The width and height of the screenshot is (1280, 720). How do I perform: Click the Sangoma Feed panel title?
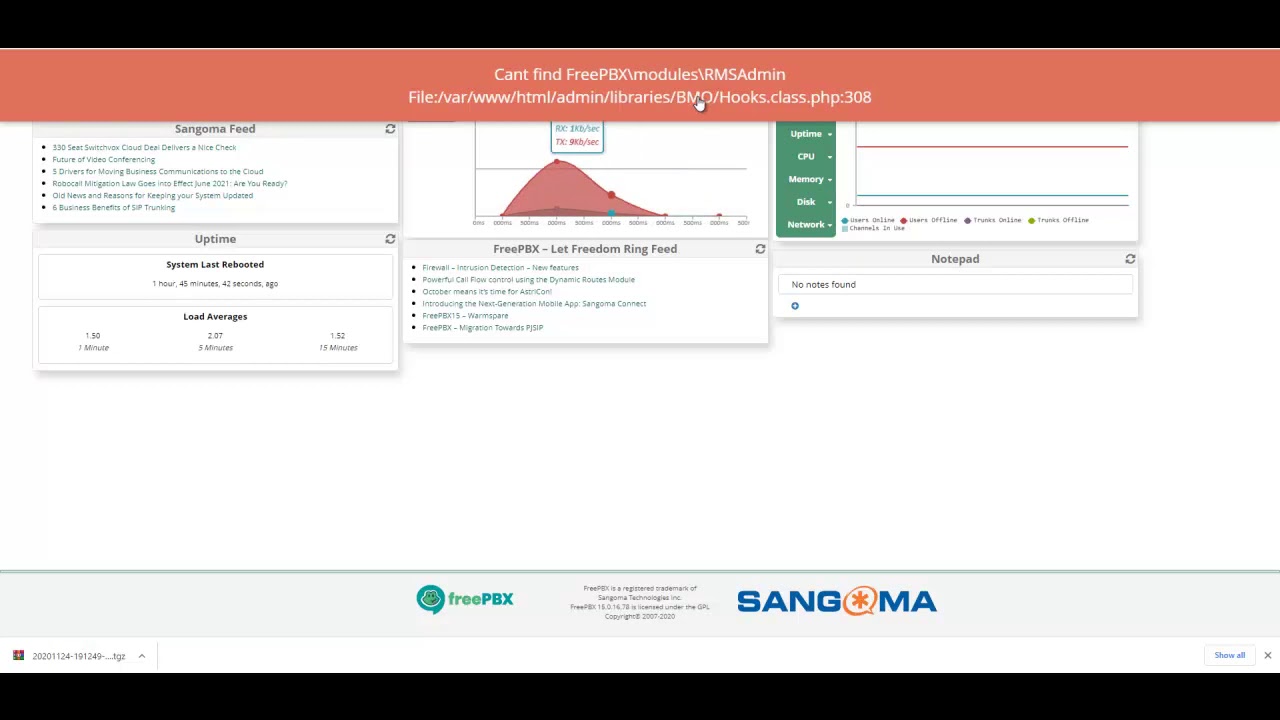[215, 129]
